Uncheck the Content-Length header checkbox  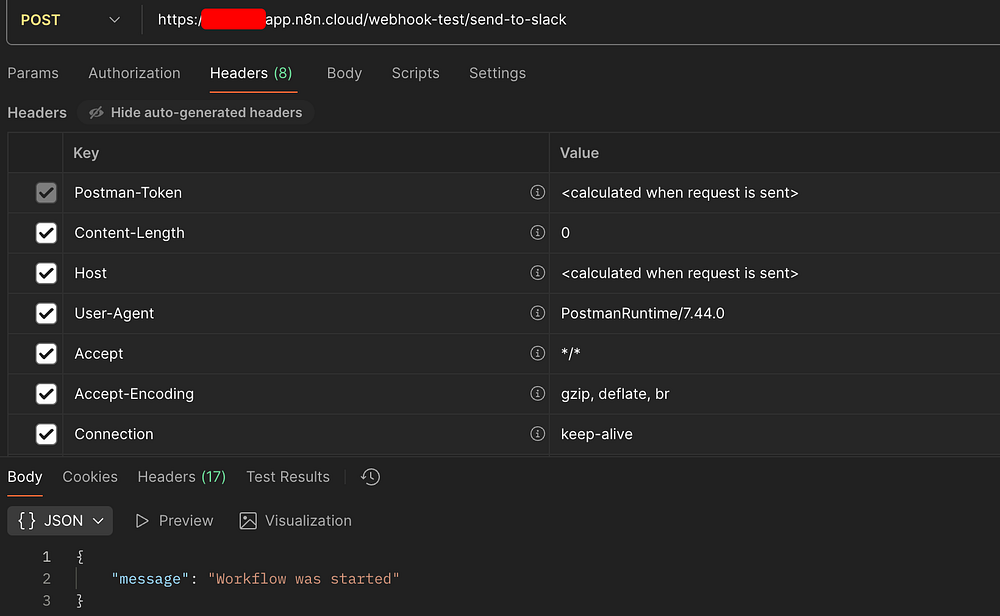click(x=46, y=233)
